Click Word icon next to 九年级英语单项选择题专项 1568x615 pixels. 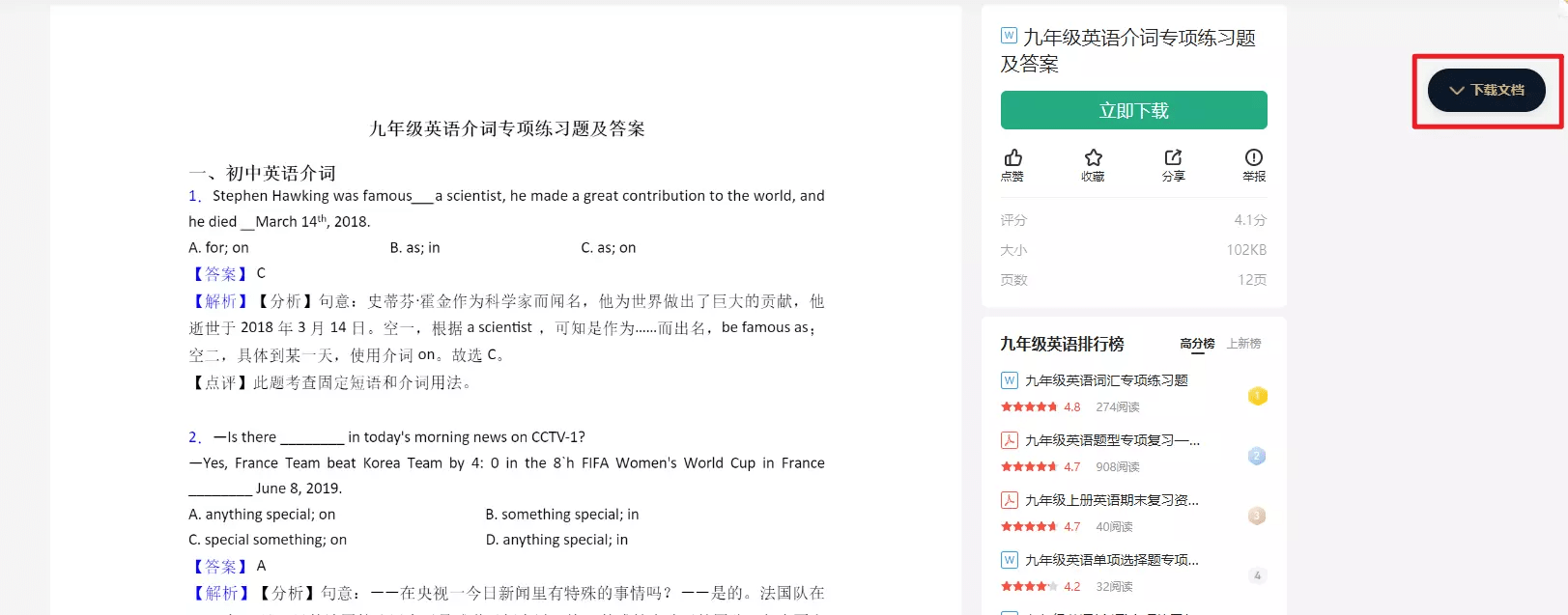click(x=1009, y=560)
